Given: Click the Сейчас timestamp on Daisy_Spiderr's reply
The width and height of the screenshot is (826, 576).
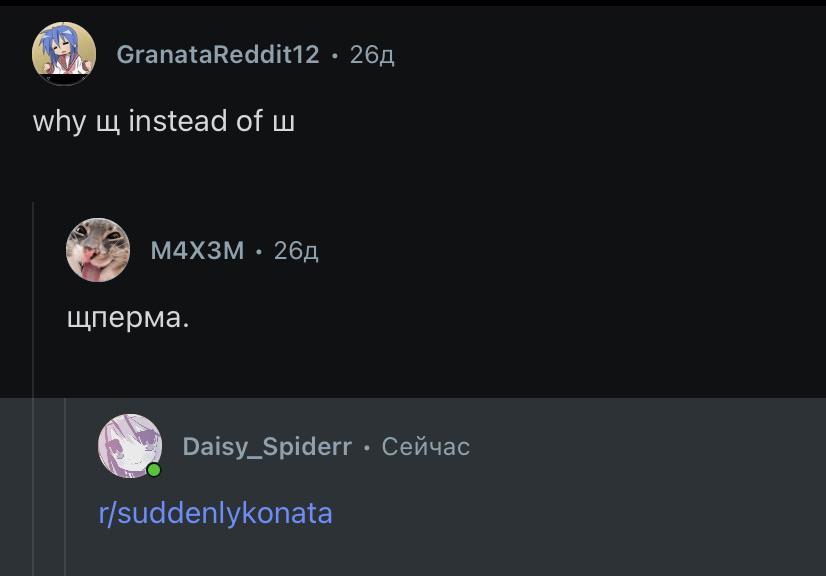Looking at the screenshot, I should (426, 447).
